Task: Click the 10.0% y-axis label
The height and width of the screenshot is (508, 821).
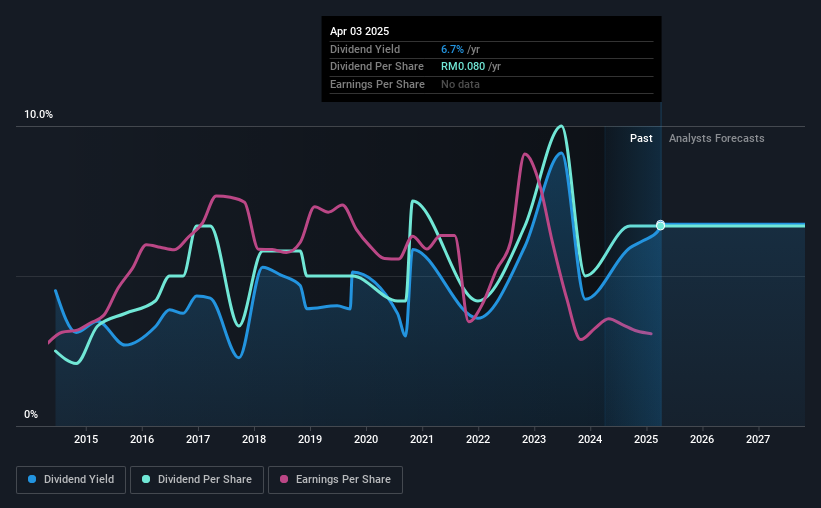Action: coord(39,115)
